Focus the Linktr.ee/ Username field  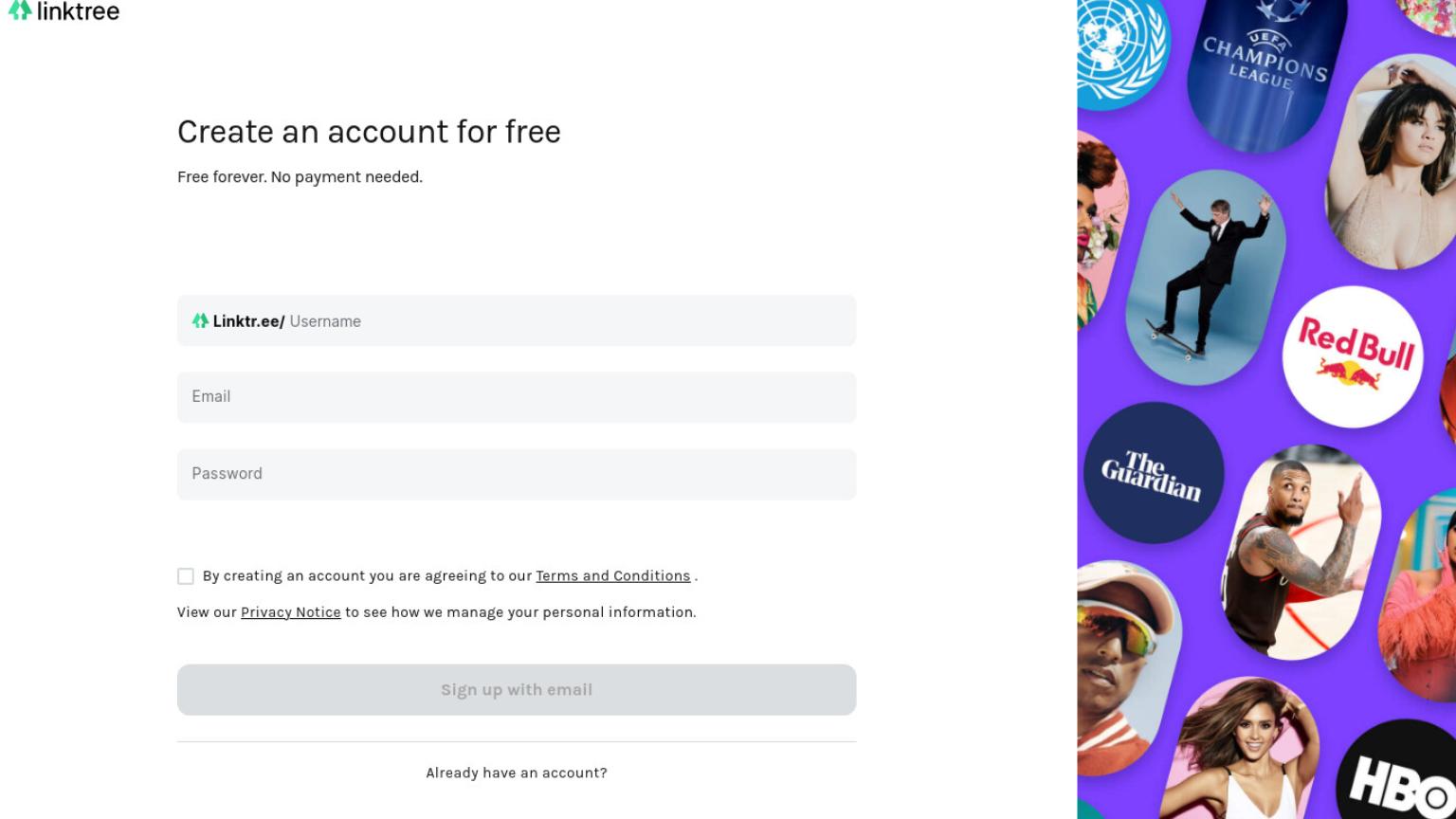(x=517, y=320)
